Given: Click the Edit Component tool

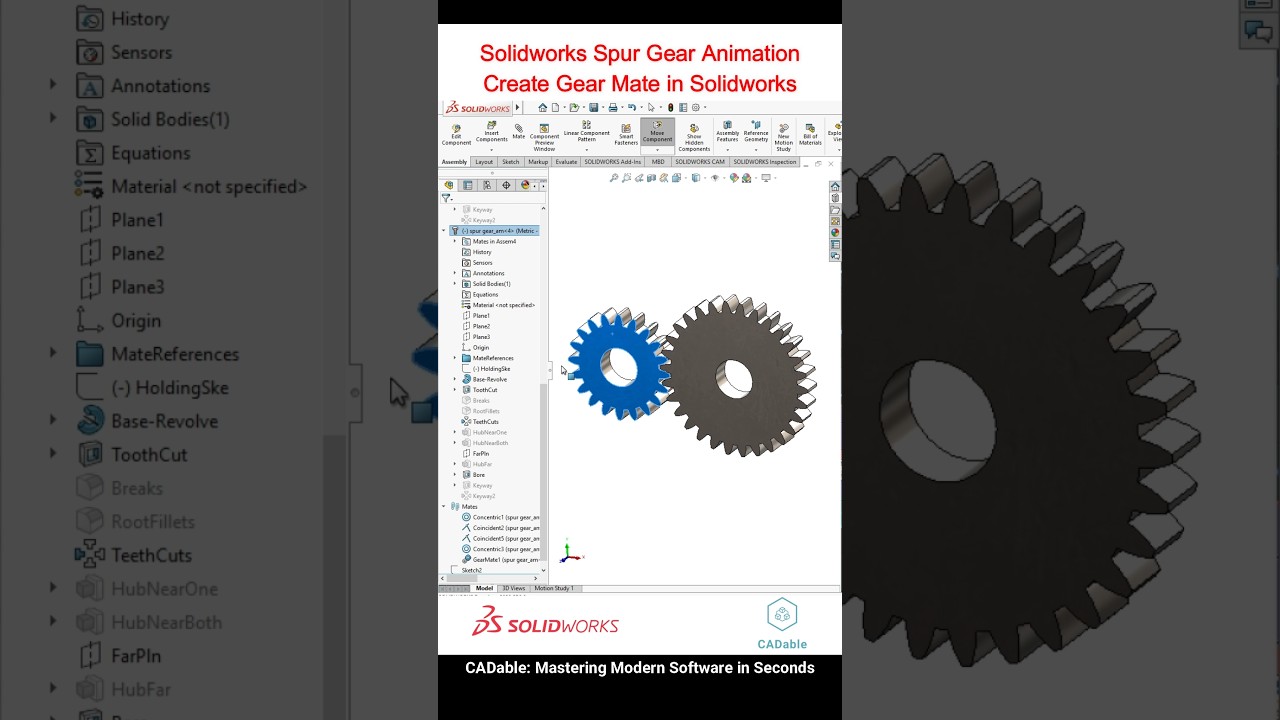Looking at the screenshot, I should [456, 135].
